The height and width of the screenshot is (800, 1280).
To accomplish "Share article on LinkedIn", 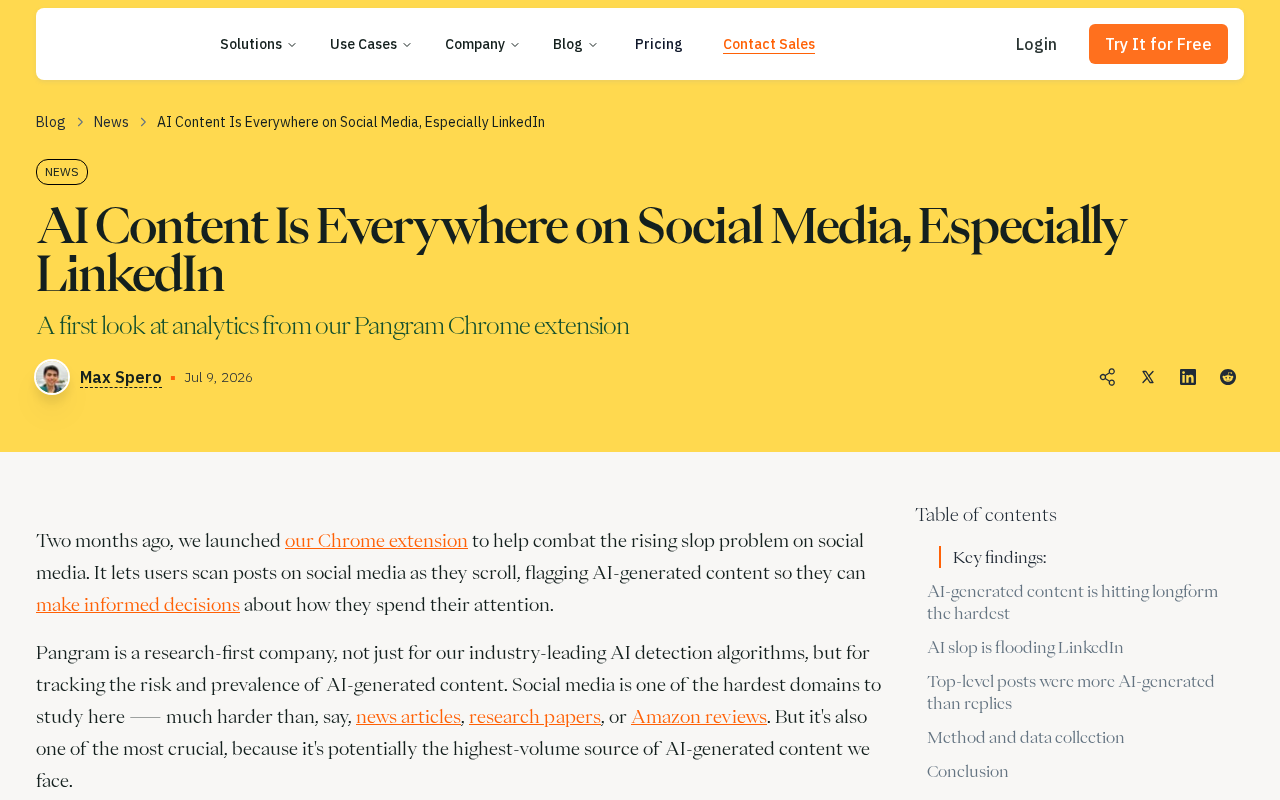I will click(x=1188, y=377).
